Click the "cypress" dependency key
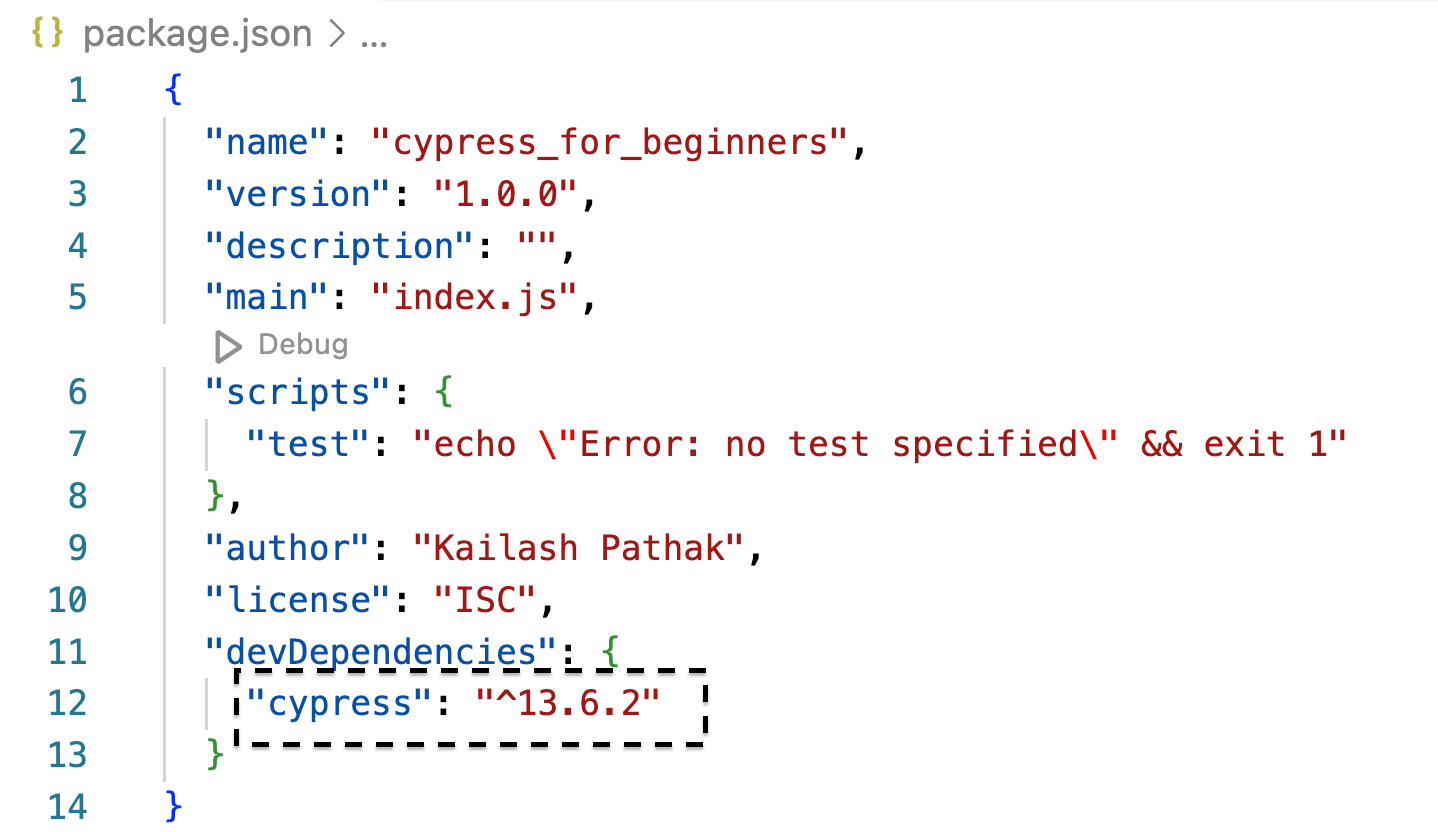The width and height of the screenshot is (1438, 832). pos(340,703)
